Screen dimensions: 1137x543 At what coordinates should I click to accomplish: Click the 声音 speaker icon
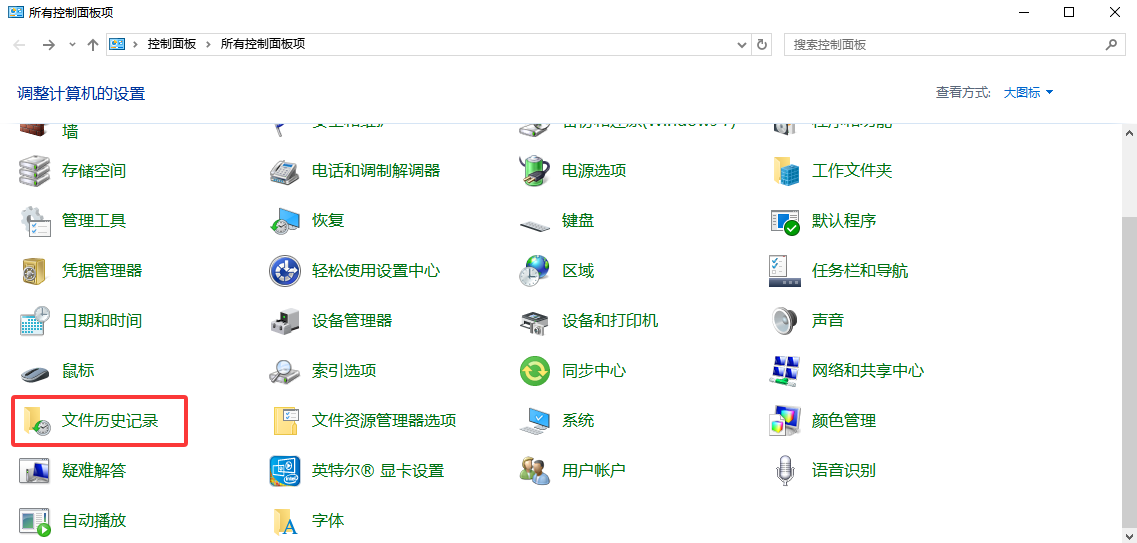(785, 320)
